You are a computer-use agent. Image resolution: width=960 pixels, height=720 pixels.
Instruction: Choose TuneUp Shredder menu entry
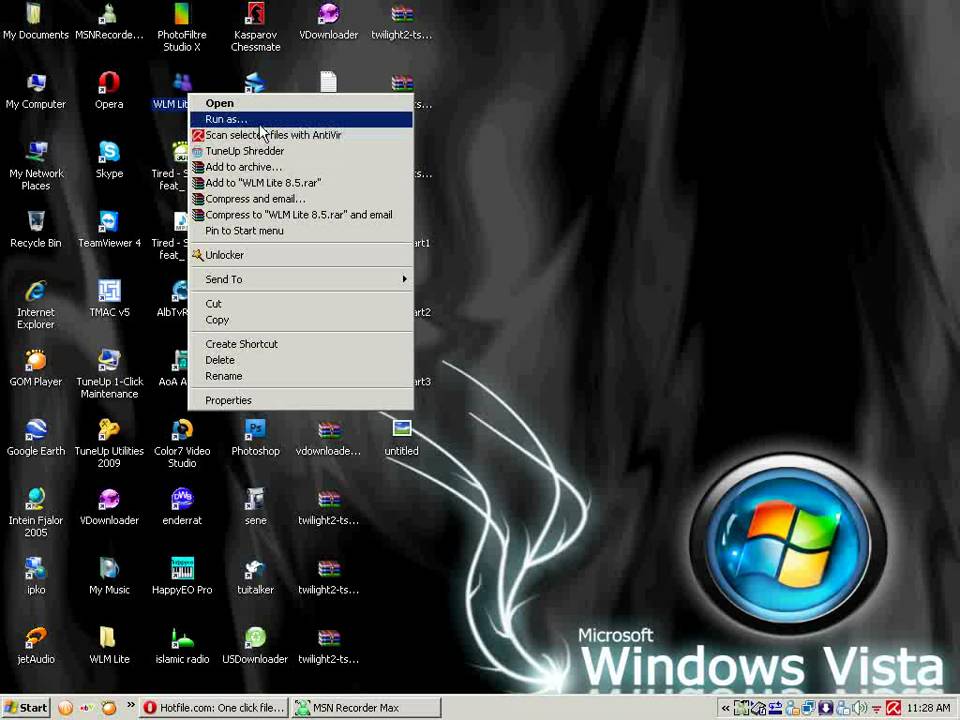pos(301,151)
